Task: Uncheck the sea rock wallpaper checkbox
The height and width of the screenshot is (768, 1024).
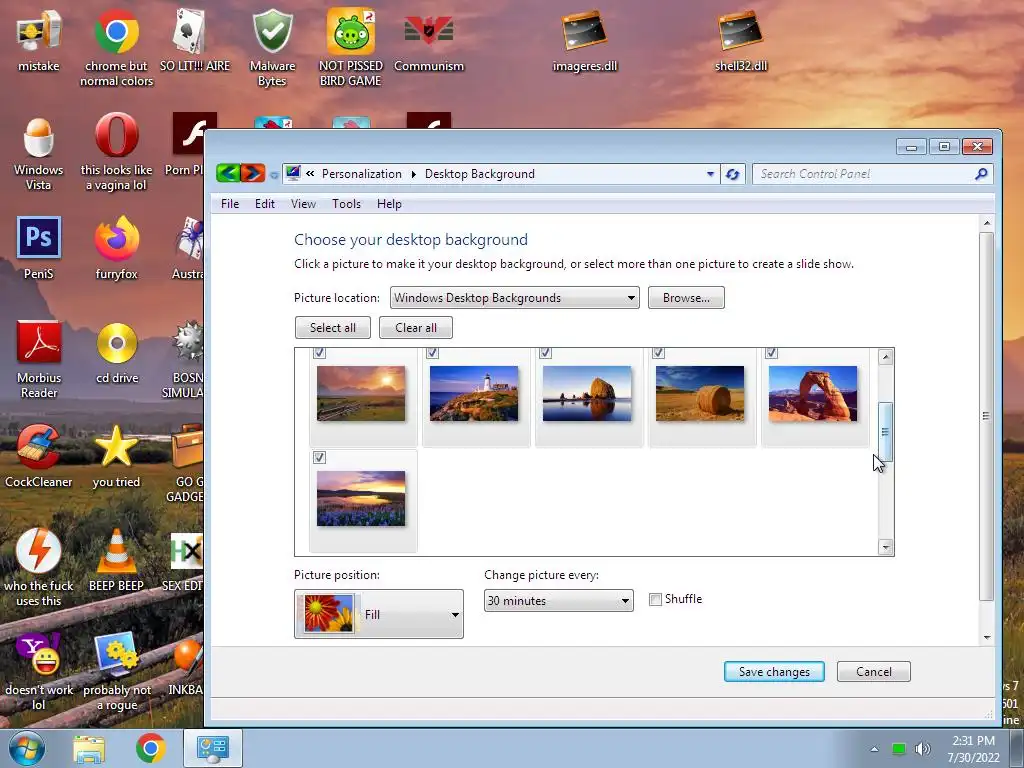Action: pyautogui.click(x=545, y=353)
